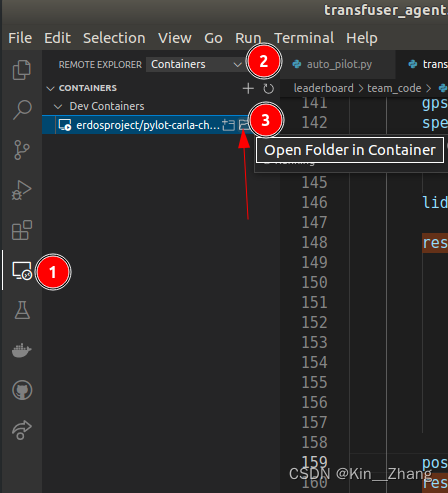This screenshot has height=493, width=448.
Task: Open the Containers dropdown in Remote Explorer
Action: (196, 64)
